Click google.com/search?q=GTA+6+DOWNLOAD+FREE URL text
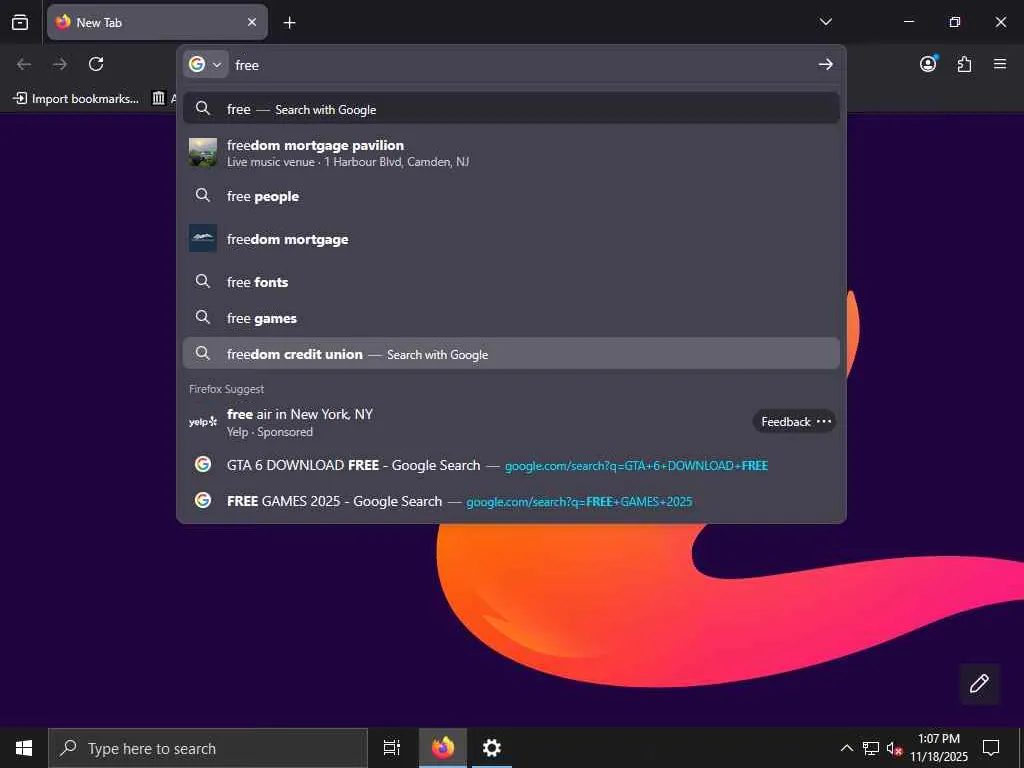 pyautogui.click(x=636, y=466)
